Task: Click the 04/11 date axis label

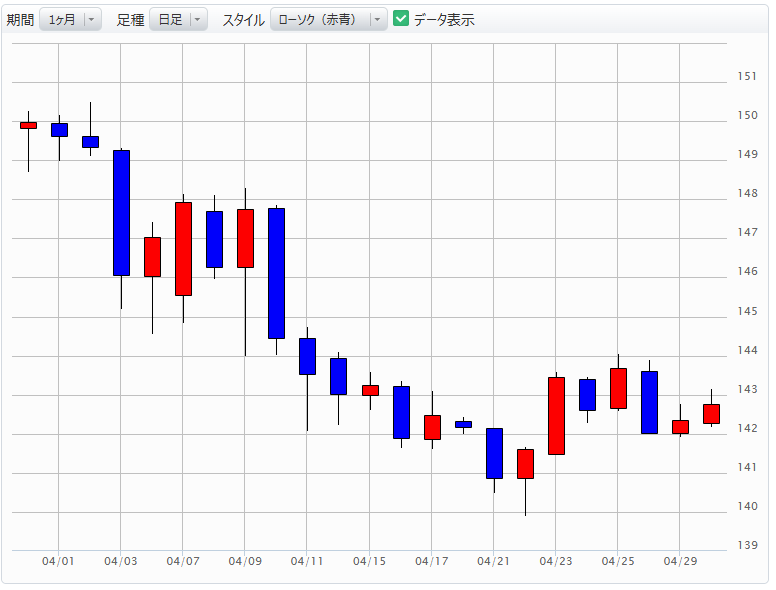Action: click(307, 561)
